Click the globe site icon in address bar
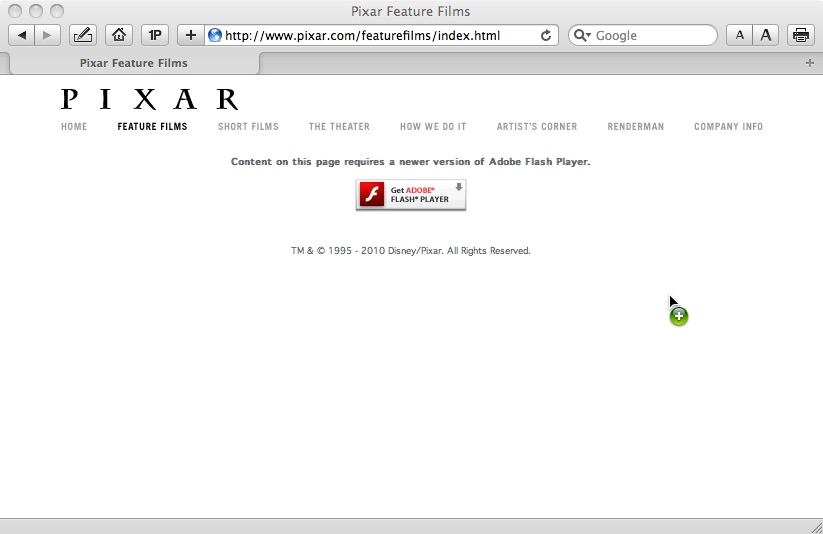823x534 pixels. click(x=215, y=35)
